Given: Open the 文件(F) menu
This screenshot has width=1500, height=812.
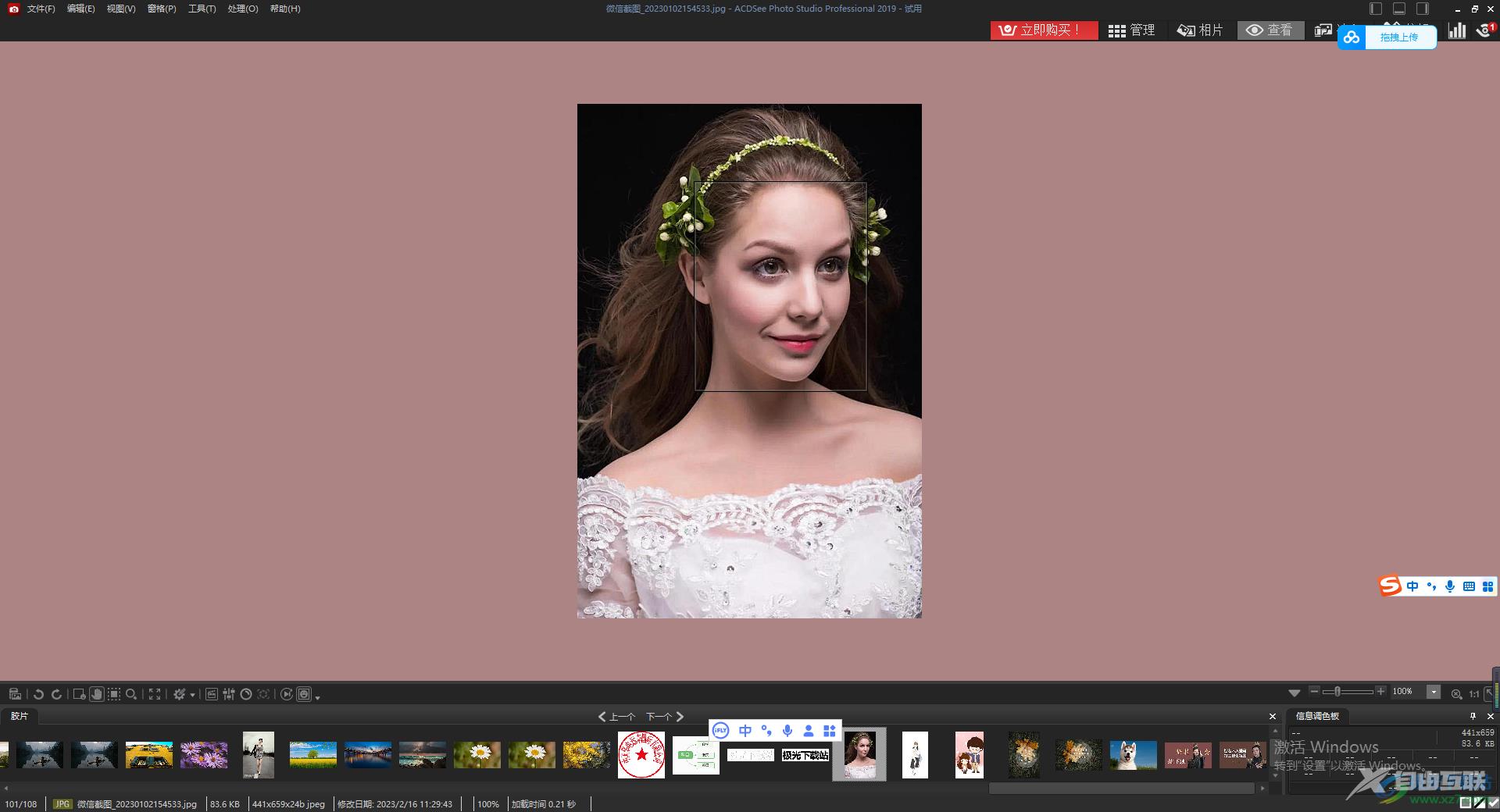Looking at the screenshot, I should tap(41, 9).
